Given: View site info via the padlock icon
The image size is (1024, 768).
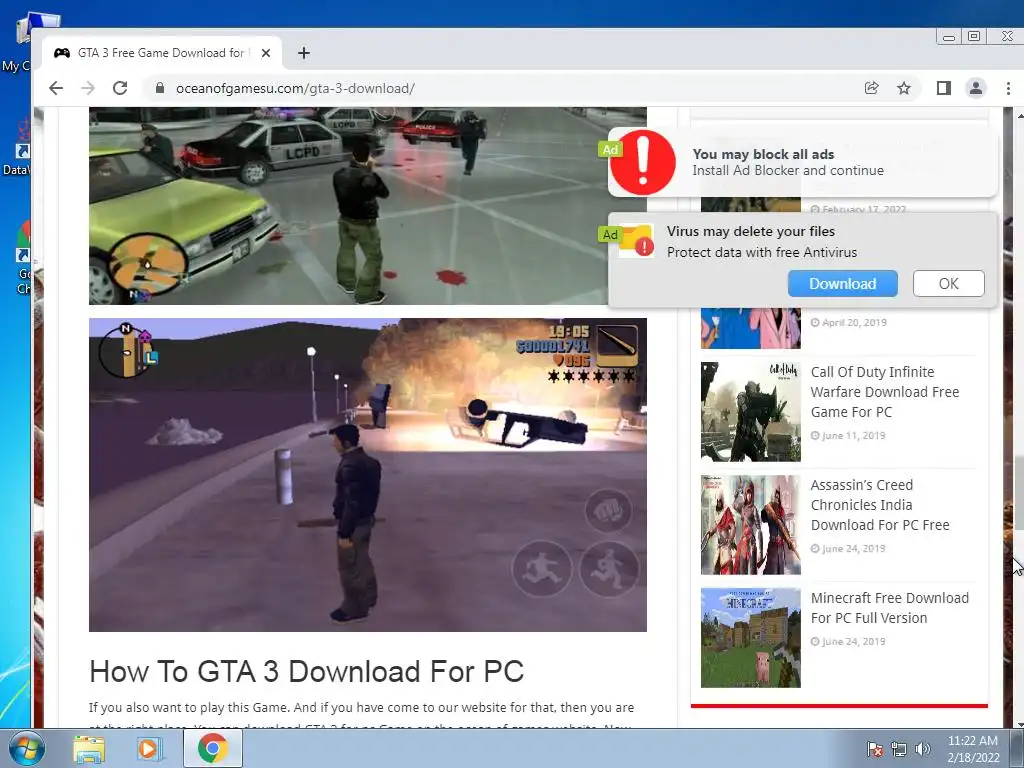Looking at the screenshot, I should pos(159,88).
